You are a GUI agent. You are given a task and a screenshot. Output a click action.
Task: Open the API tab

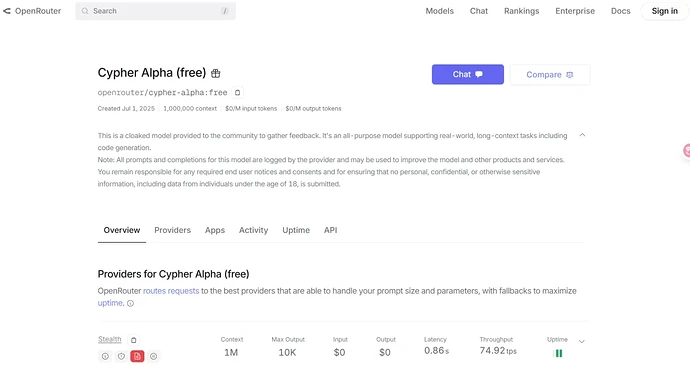[330, 230]
